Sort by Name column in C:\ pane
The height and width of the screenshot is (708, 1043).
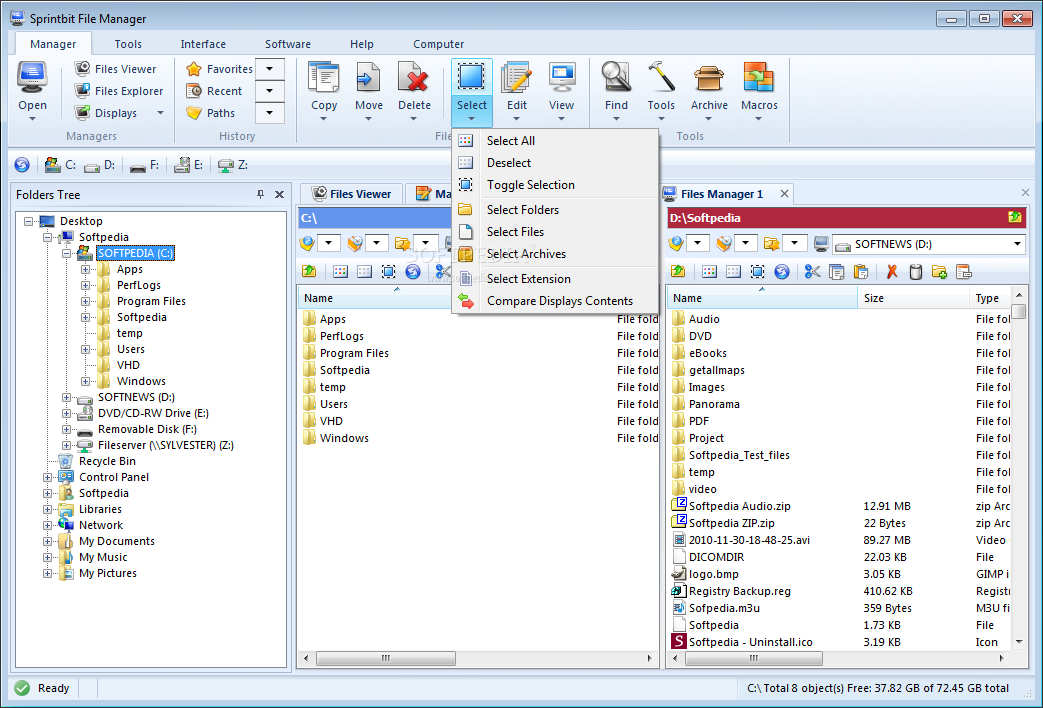[x=374, y=298]
